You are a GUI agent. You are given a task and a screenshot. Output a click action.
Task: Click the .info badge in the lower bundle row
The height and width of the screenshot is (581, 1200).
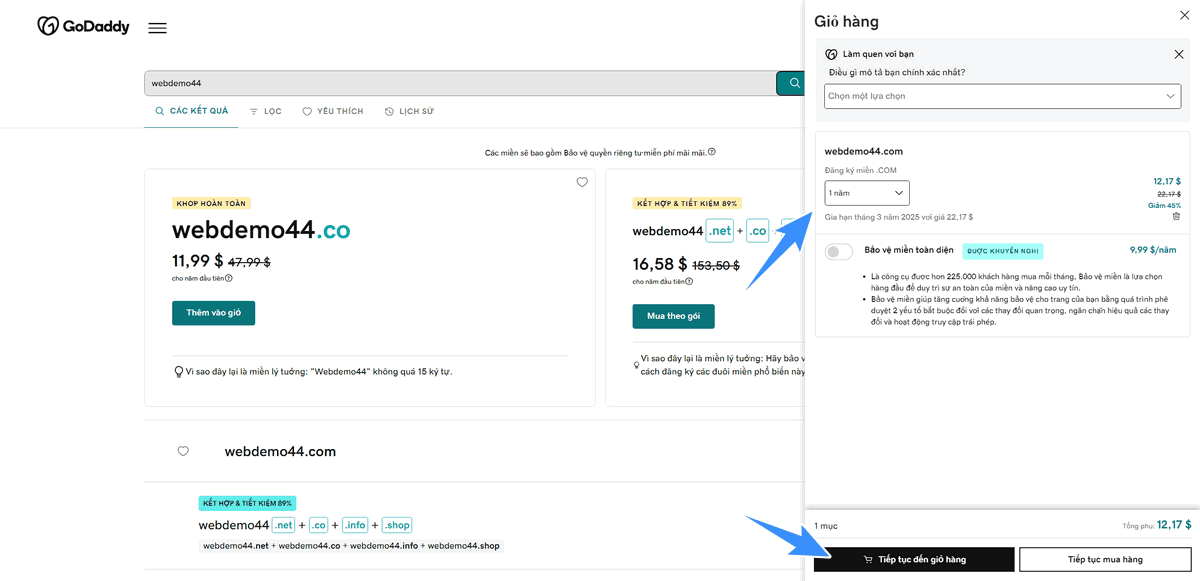[x=354, y=525]
